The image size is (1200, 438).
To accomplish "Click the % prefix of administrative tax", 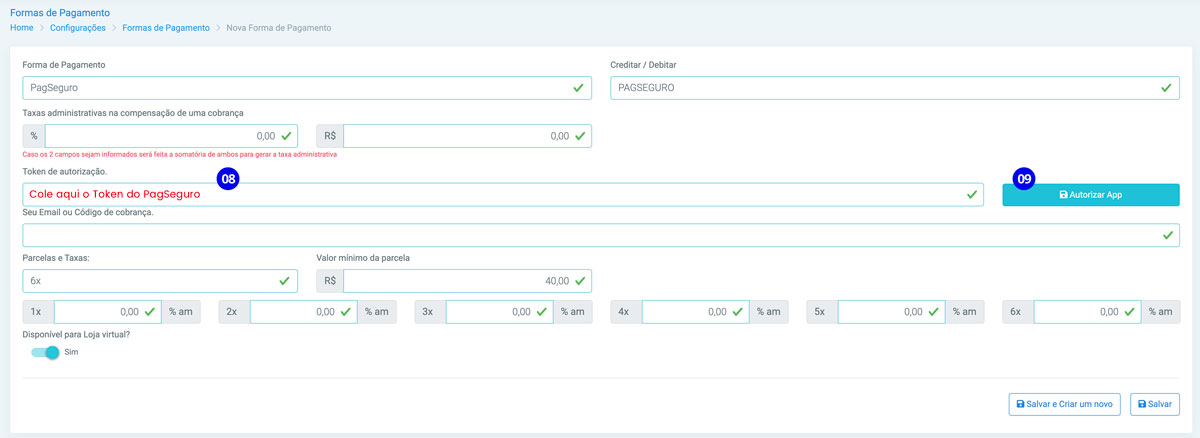I will 34,136.
